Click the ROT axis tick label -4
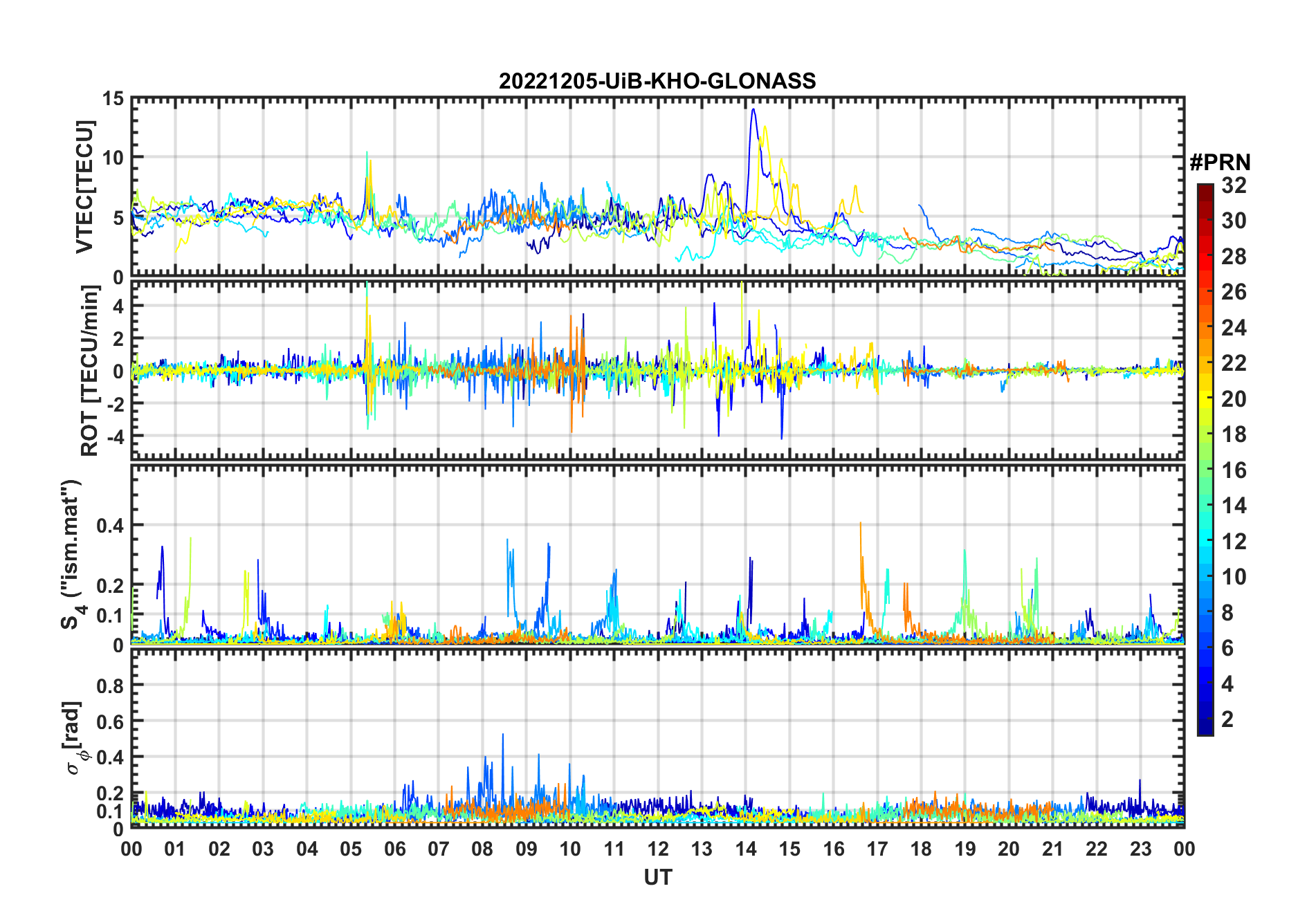Viewport: 1316px width, 920px height. tap(116, 437)
